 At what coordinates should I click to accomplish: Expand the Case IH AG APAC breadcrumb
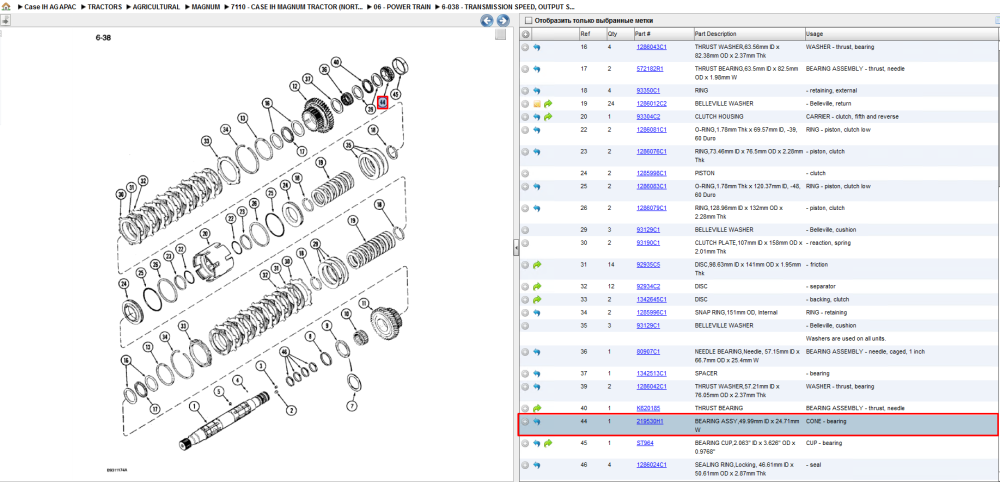[x=49, y=6]
